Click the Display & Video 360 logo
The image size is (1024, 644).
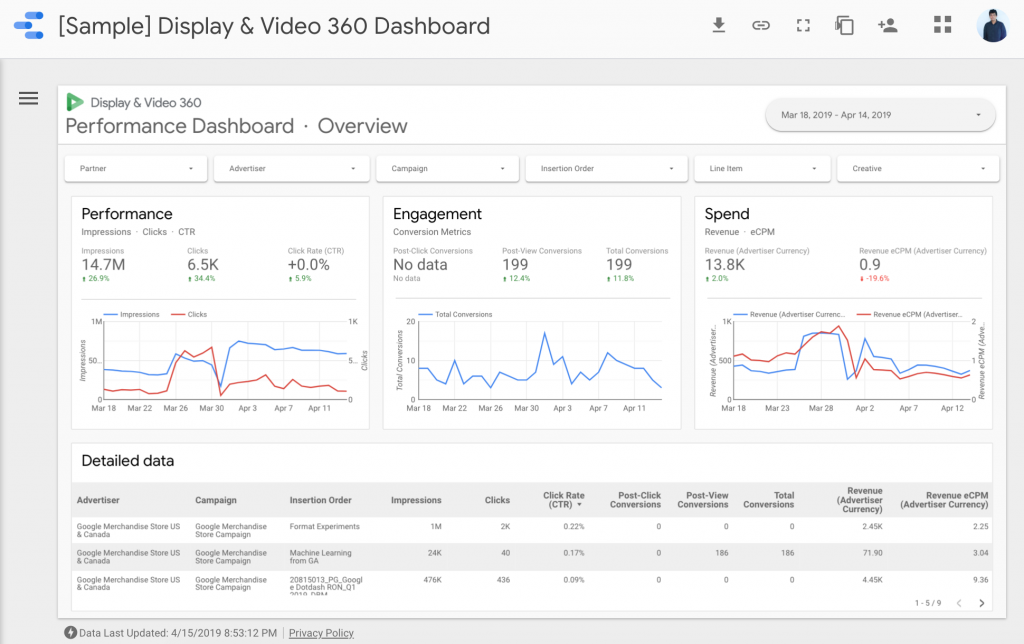click(x=74, y=102)
